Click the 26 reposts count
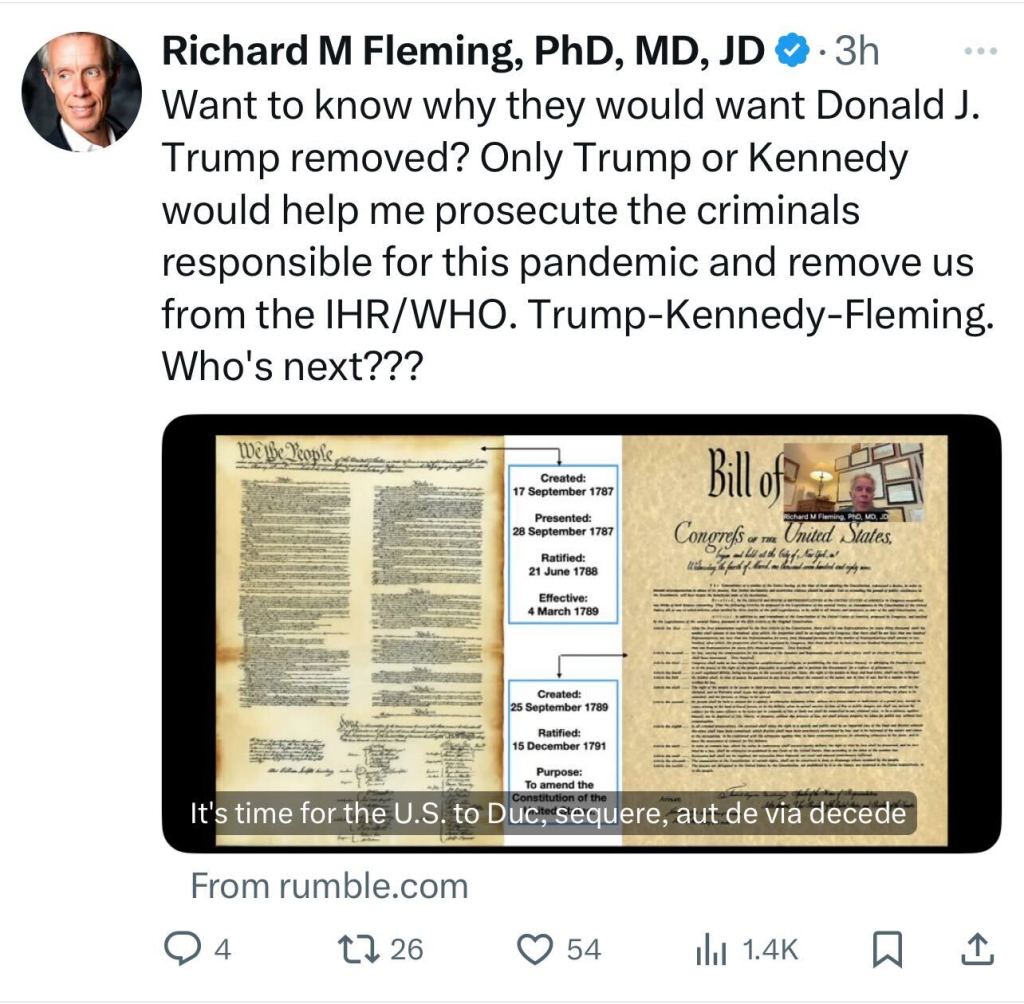This screenshot has height=1004, width=1024. pos(406,948)
